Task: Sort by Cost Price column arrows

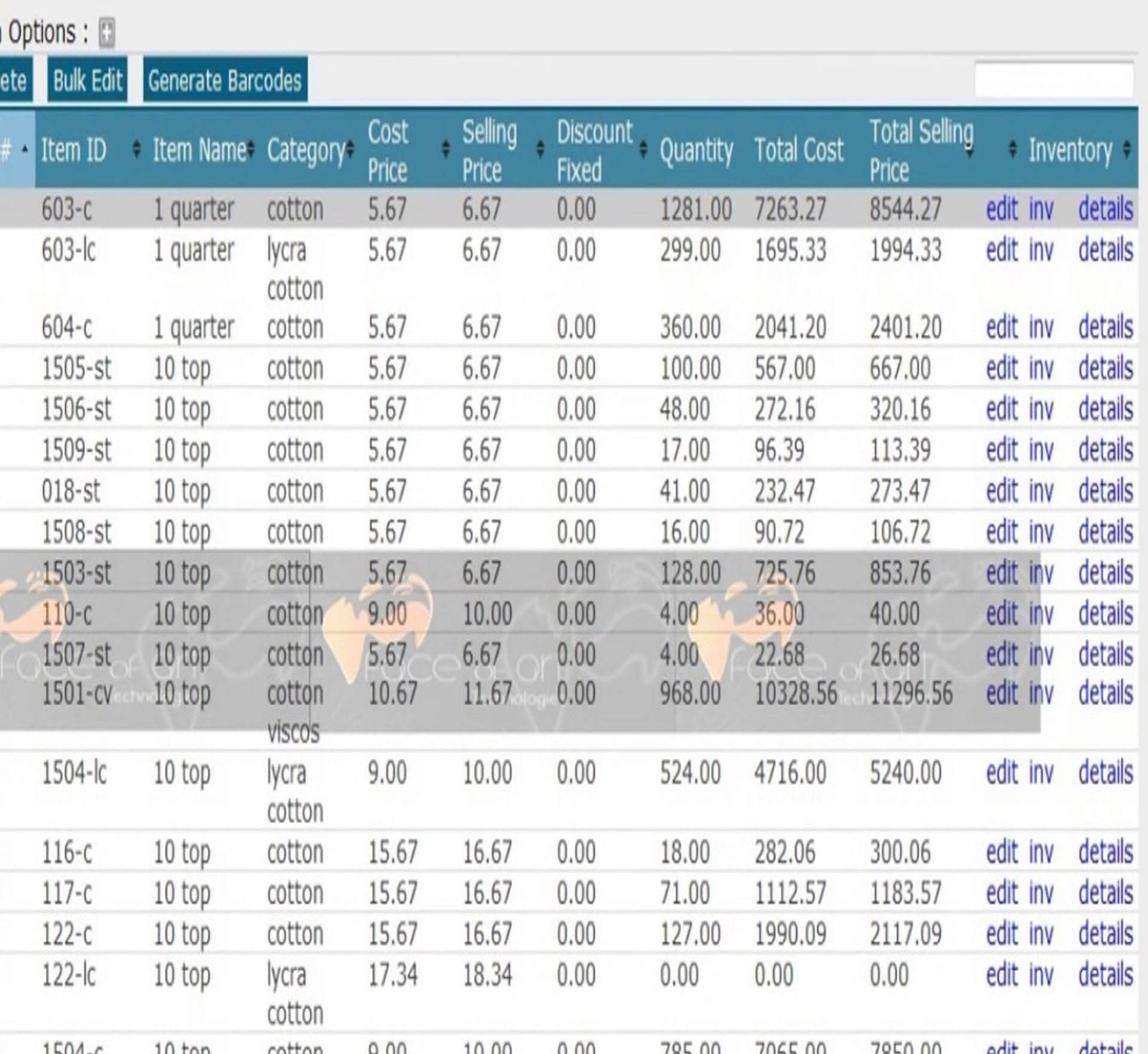Action: pyautogui.click(x=445, y=149)
